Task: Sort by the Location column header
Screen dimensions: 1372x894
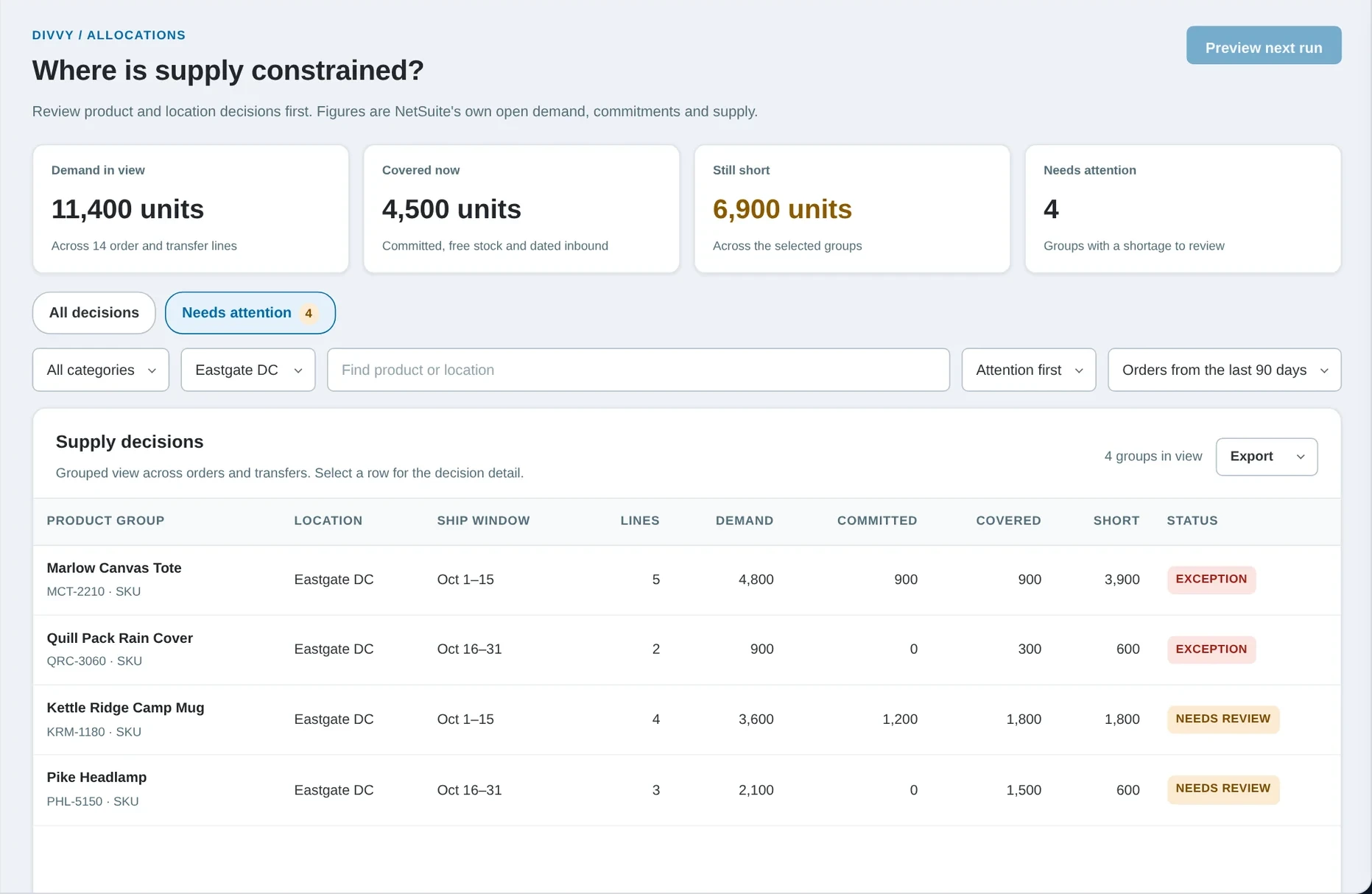Action: [x=328, y=521]
